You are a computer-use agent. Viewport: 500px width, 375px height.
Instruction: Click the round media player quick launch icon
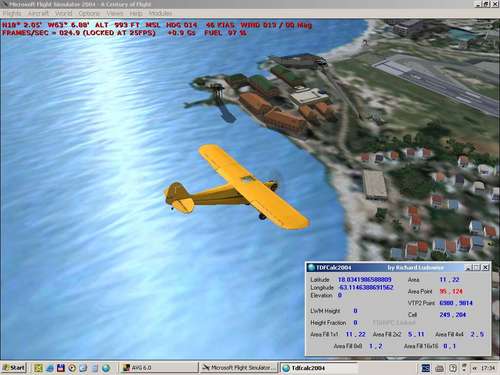tap(72, 368)
